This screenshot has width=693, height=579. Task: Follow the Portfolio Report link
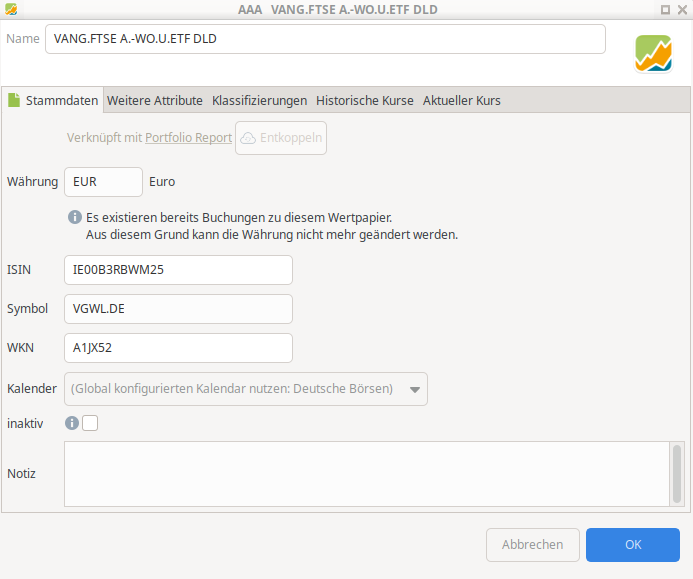coord(188,137)
